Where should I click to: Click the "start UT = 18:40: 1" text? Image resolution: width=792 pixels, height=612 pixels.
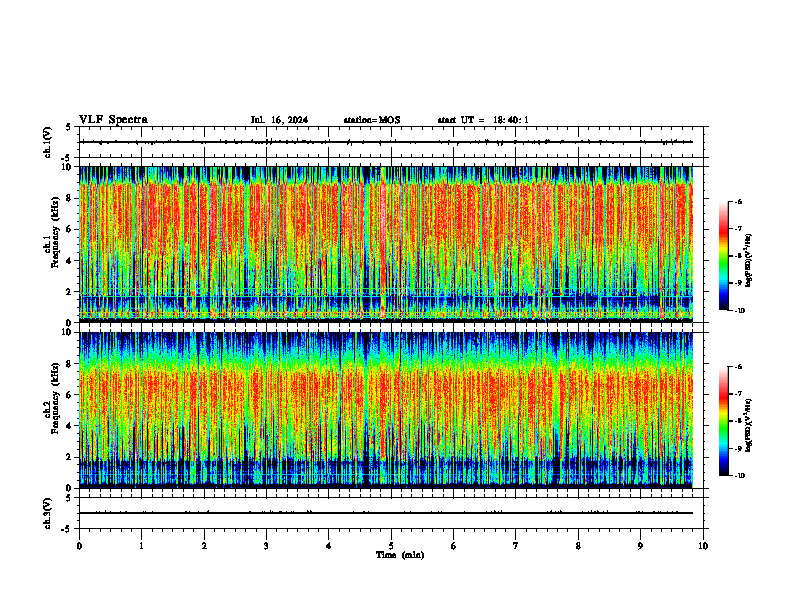click(x=483, y=120)
